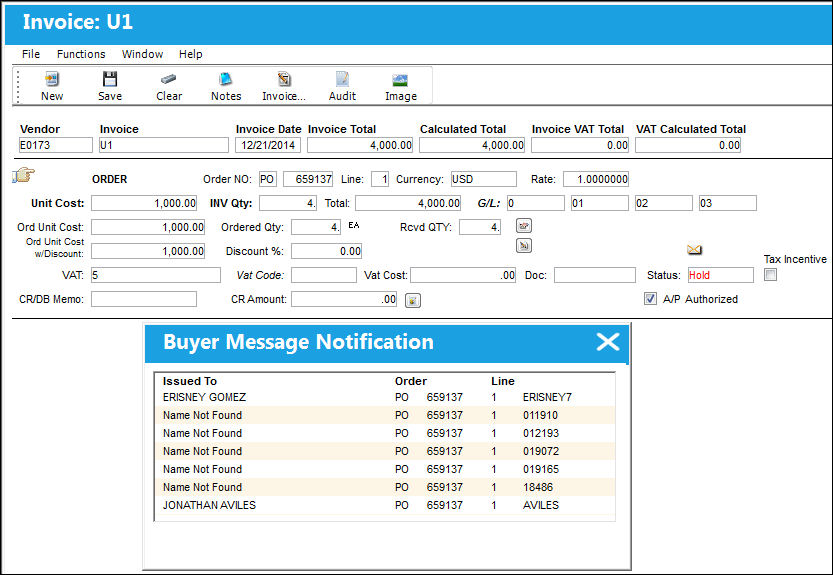The height and width of the screenshot is (575, 833).
Task: Click the line Total field showing 4,000.00
Action: tap(408, 203)
